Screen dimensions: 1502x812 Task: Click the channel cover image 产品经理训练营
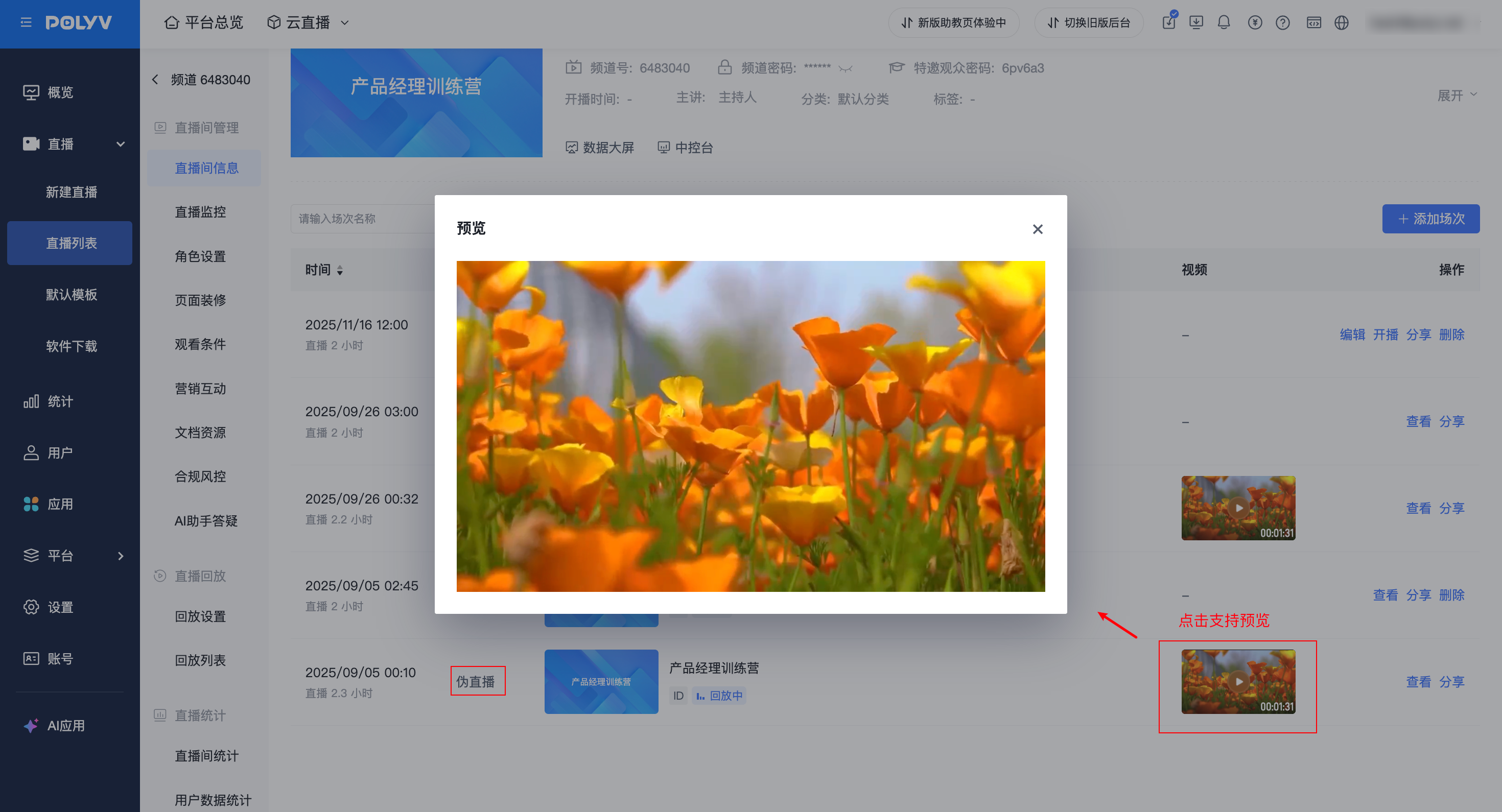[x=416, y=103]
